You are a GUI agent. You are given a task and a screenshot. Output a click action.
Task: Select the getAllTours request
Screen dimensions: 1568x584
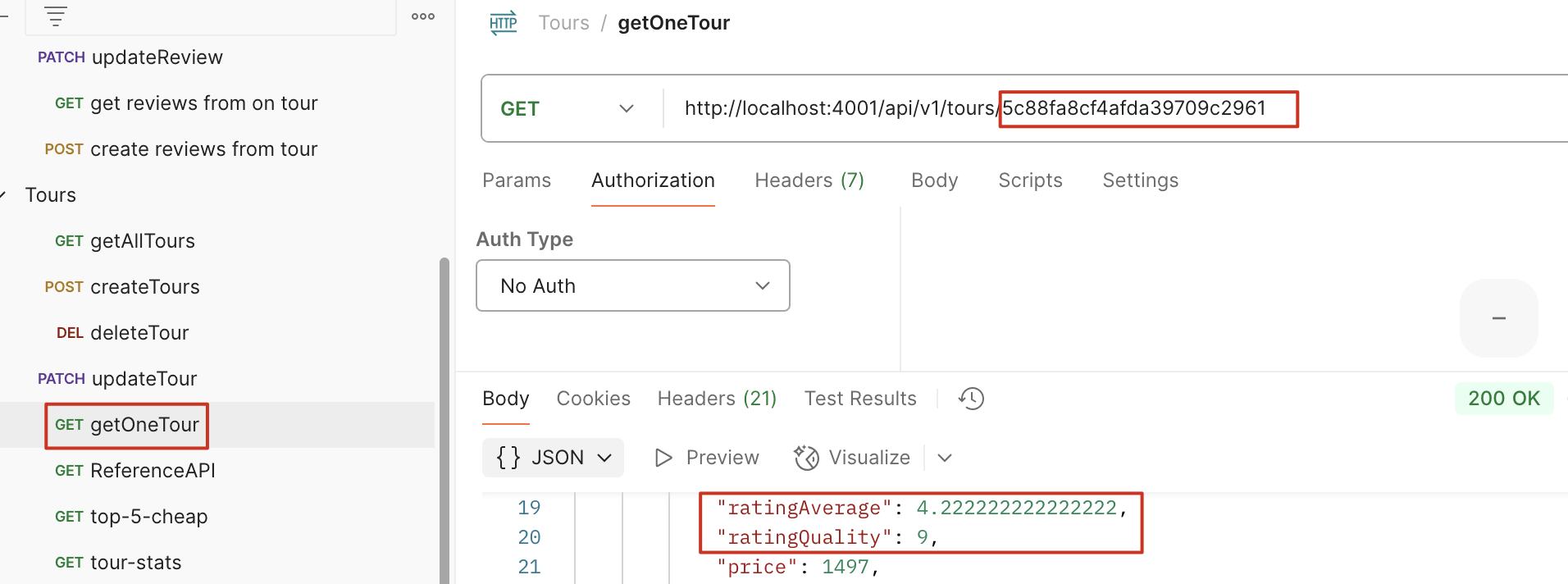point(142,241)
